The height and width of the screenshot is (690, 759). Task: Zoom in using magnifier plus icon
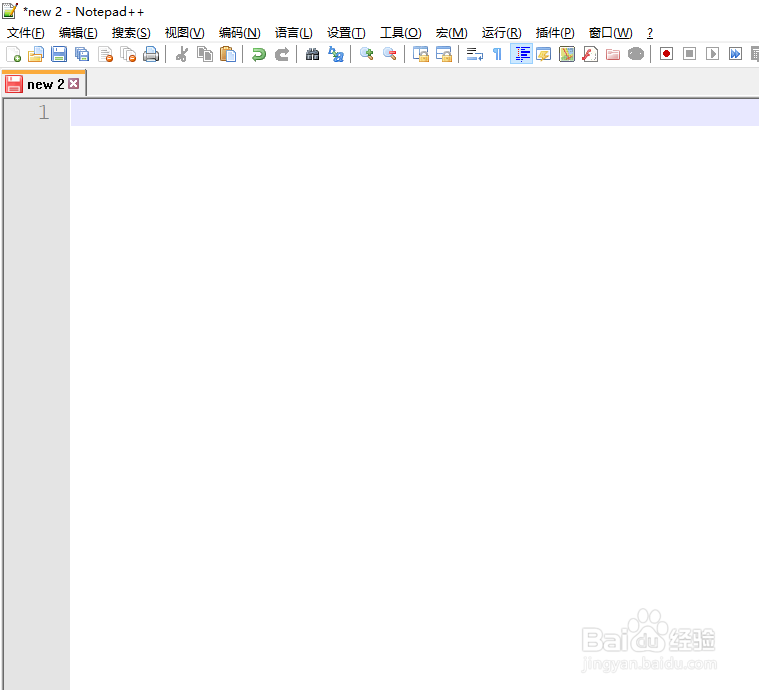click(x=366, y=54)
